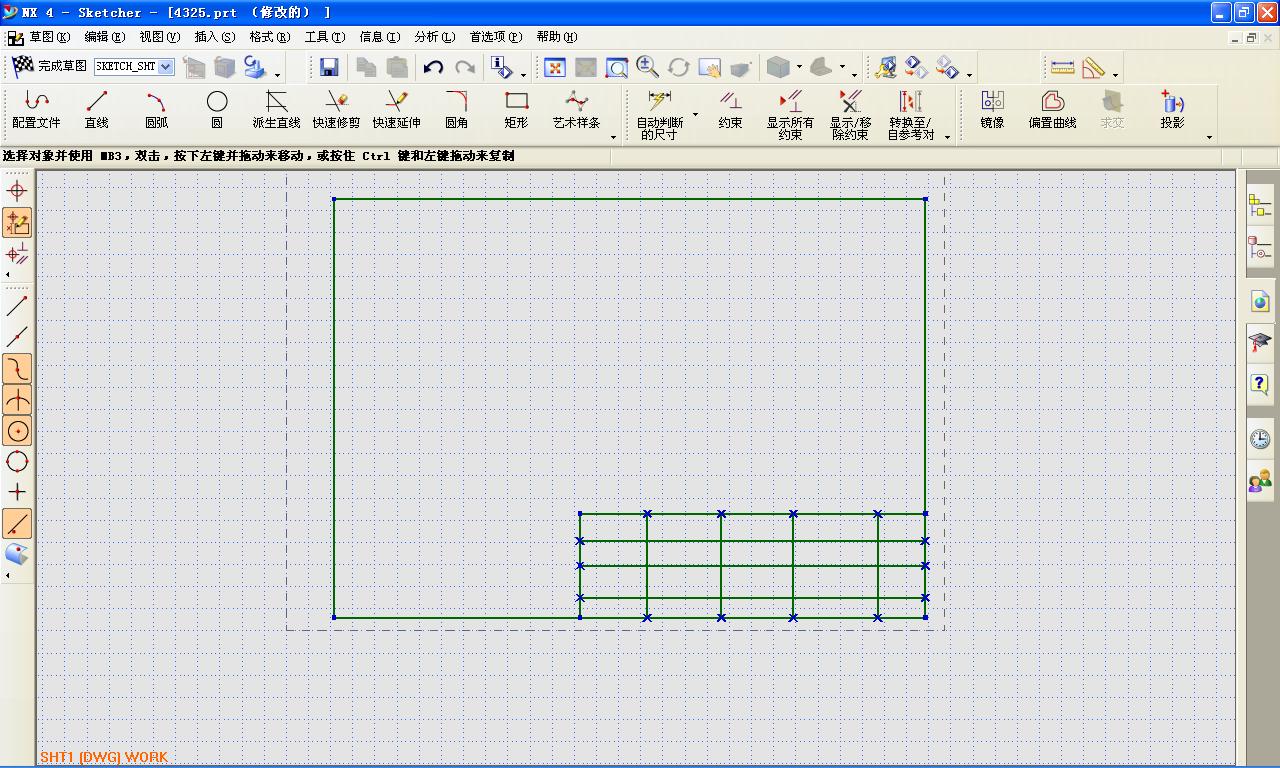1280x768 pixels.
Task: Select the Pan hand icon
Action: 710,67
